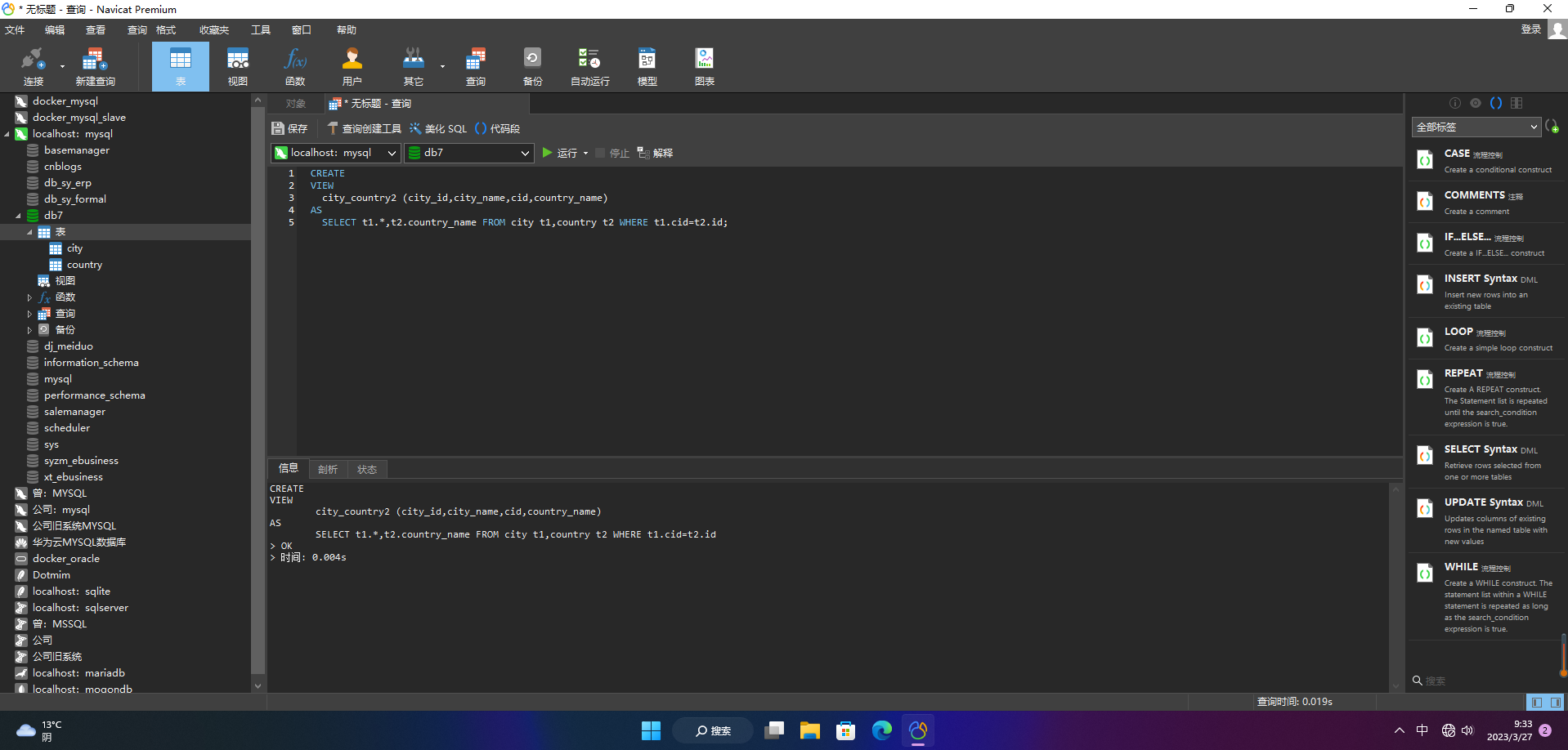Viewport: 1568px width, 750px height.
Task: Click the eye preview icon in right panel
Action: click(1476, 103)
